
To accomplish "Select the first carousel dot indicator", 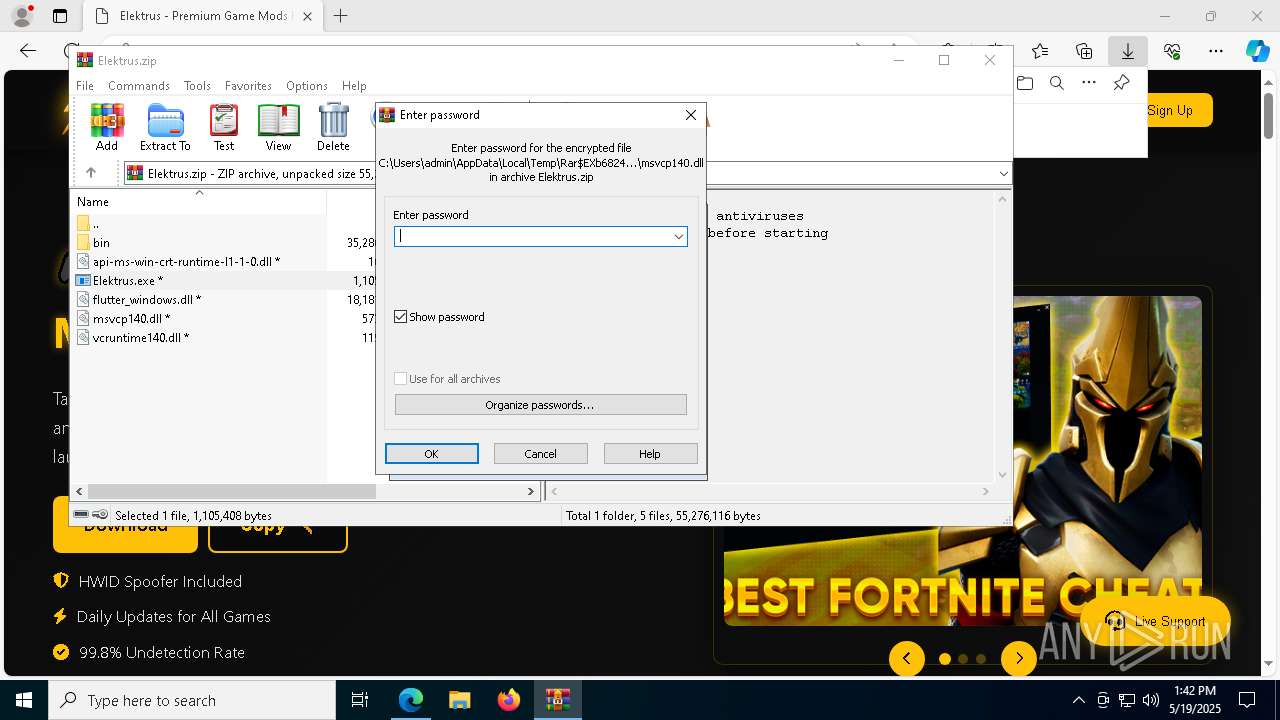I will tap(945, 659).
